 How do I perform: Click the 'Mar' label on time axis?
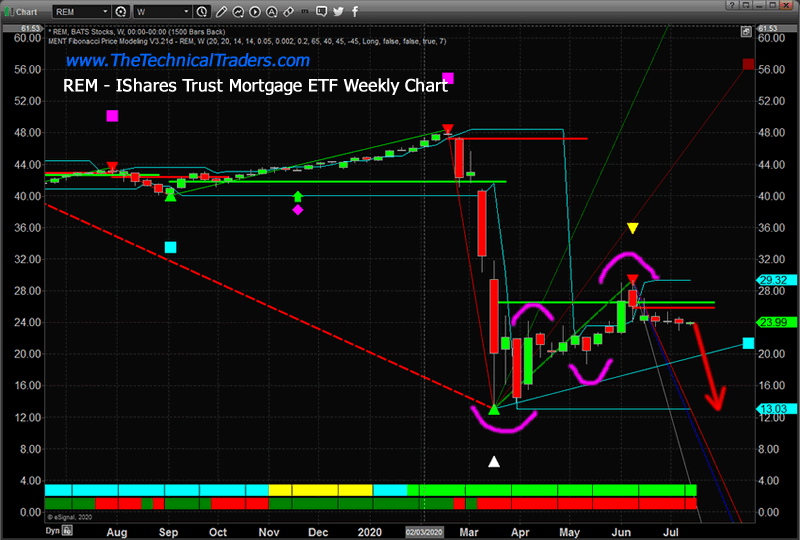[x=468, y=532]
